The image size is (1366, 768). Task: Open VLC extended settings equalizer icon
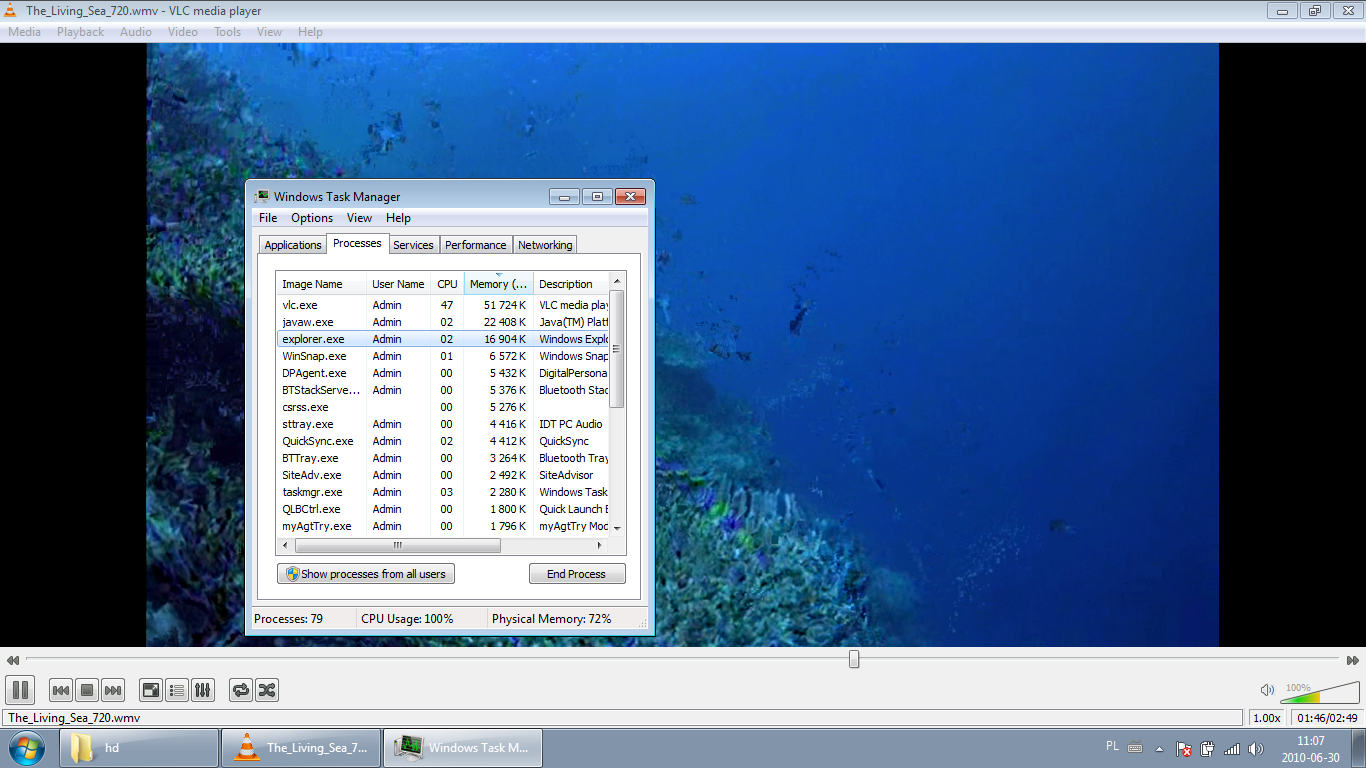point(203,690)
